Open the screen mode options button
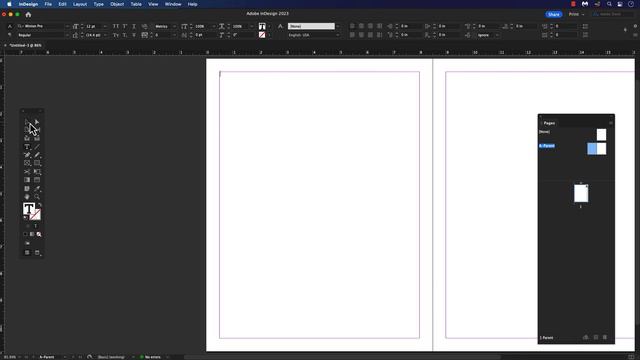The image size is (640, 360). pos(37,253)
